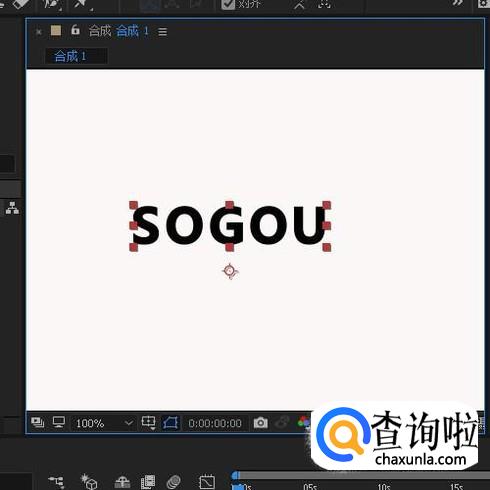This screenshot has height=490, width=490.
Task: Open the graph editor icon
Action: [207, 481]
